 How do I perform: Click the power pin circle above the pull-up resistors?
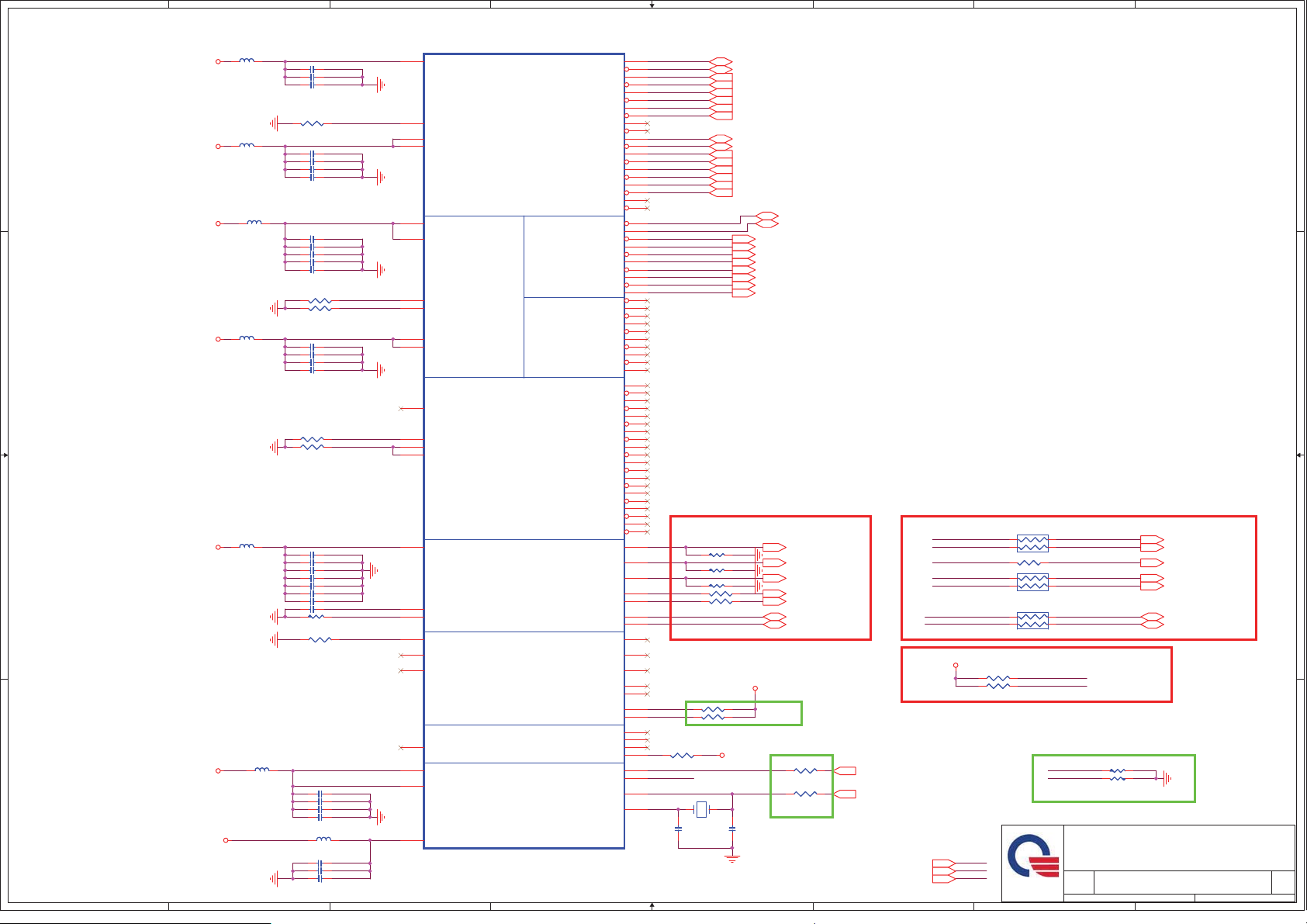click(755, 688)
